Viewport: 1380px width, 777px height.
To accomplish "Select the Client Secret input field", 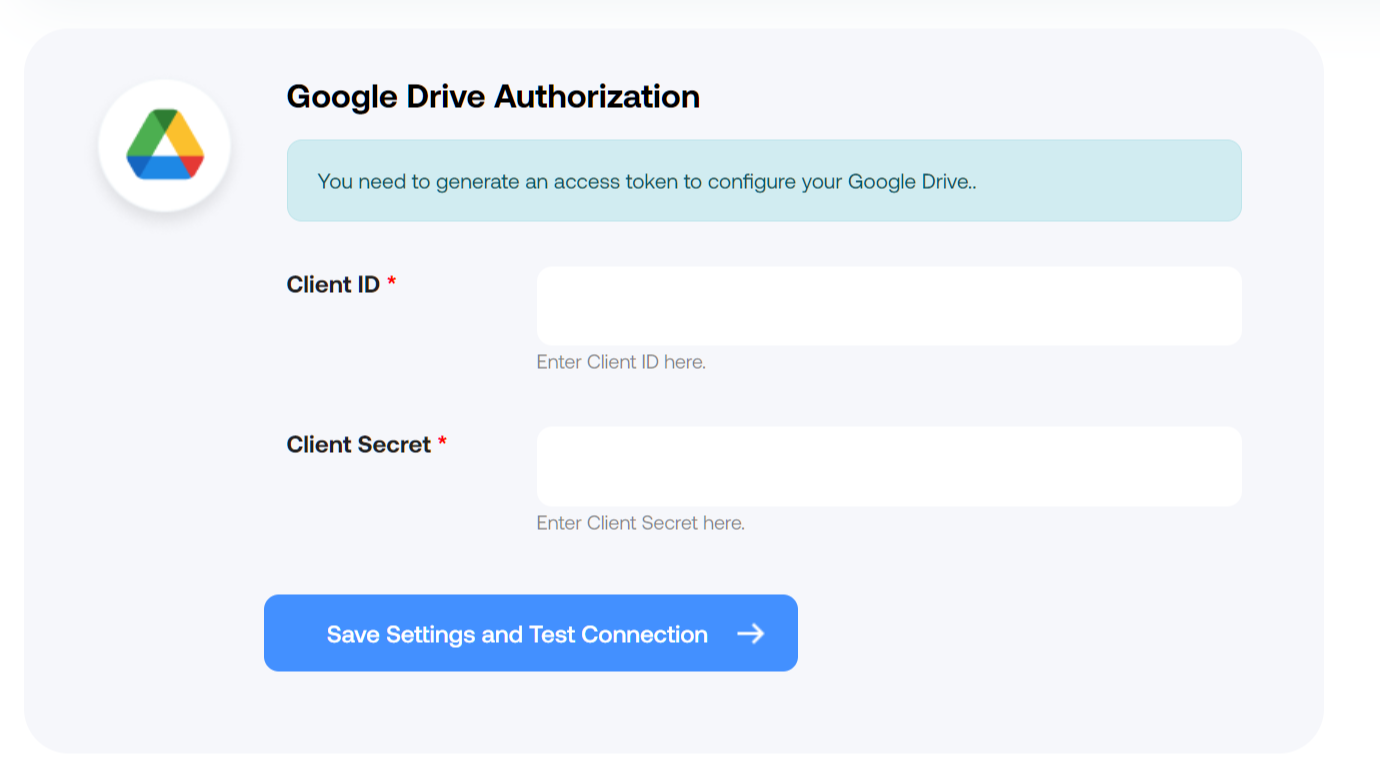I will pos(888,466).
